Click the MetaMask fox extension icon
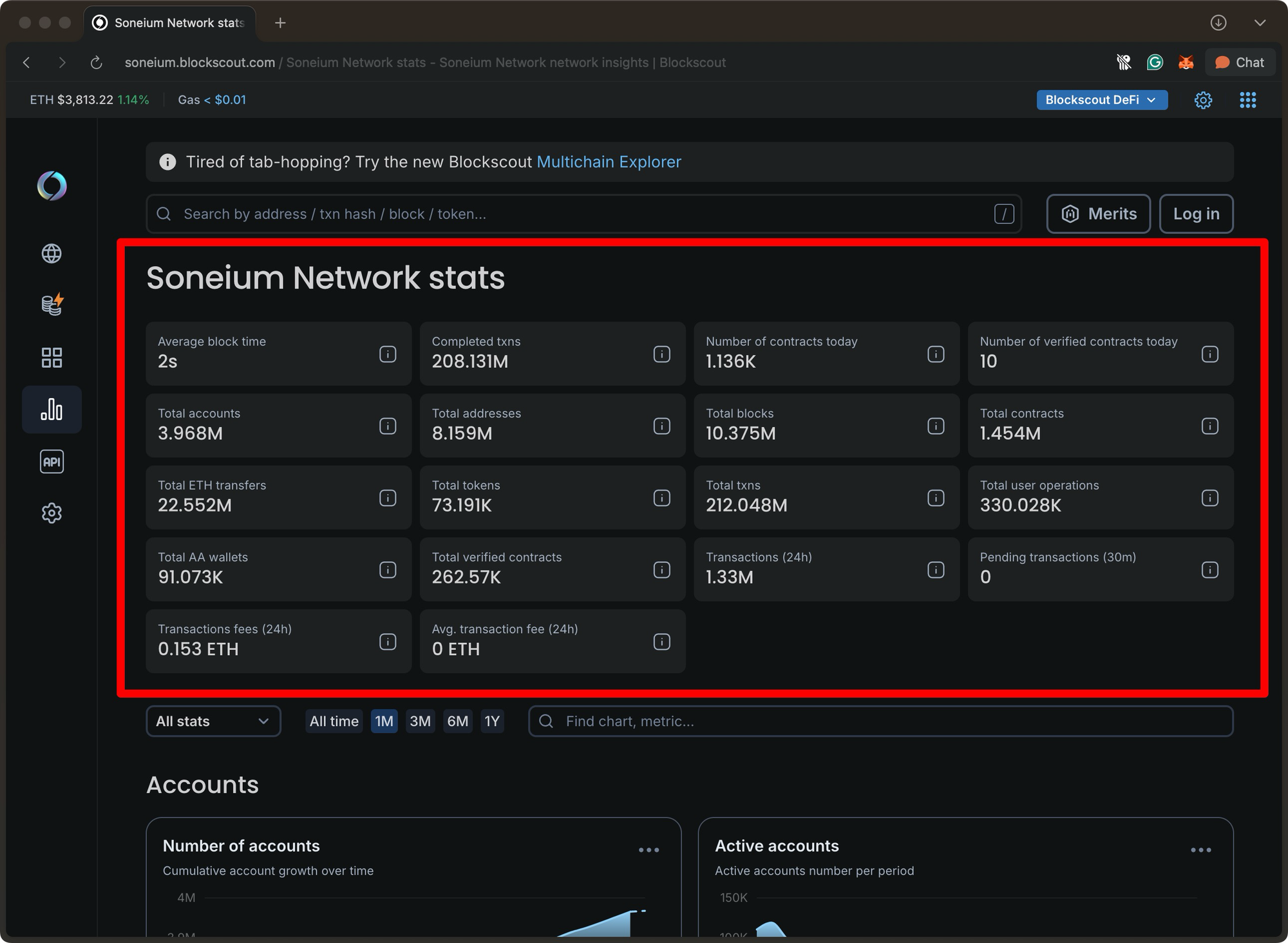 tap(1186, 62)
